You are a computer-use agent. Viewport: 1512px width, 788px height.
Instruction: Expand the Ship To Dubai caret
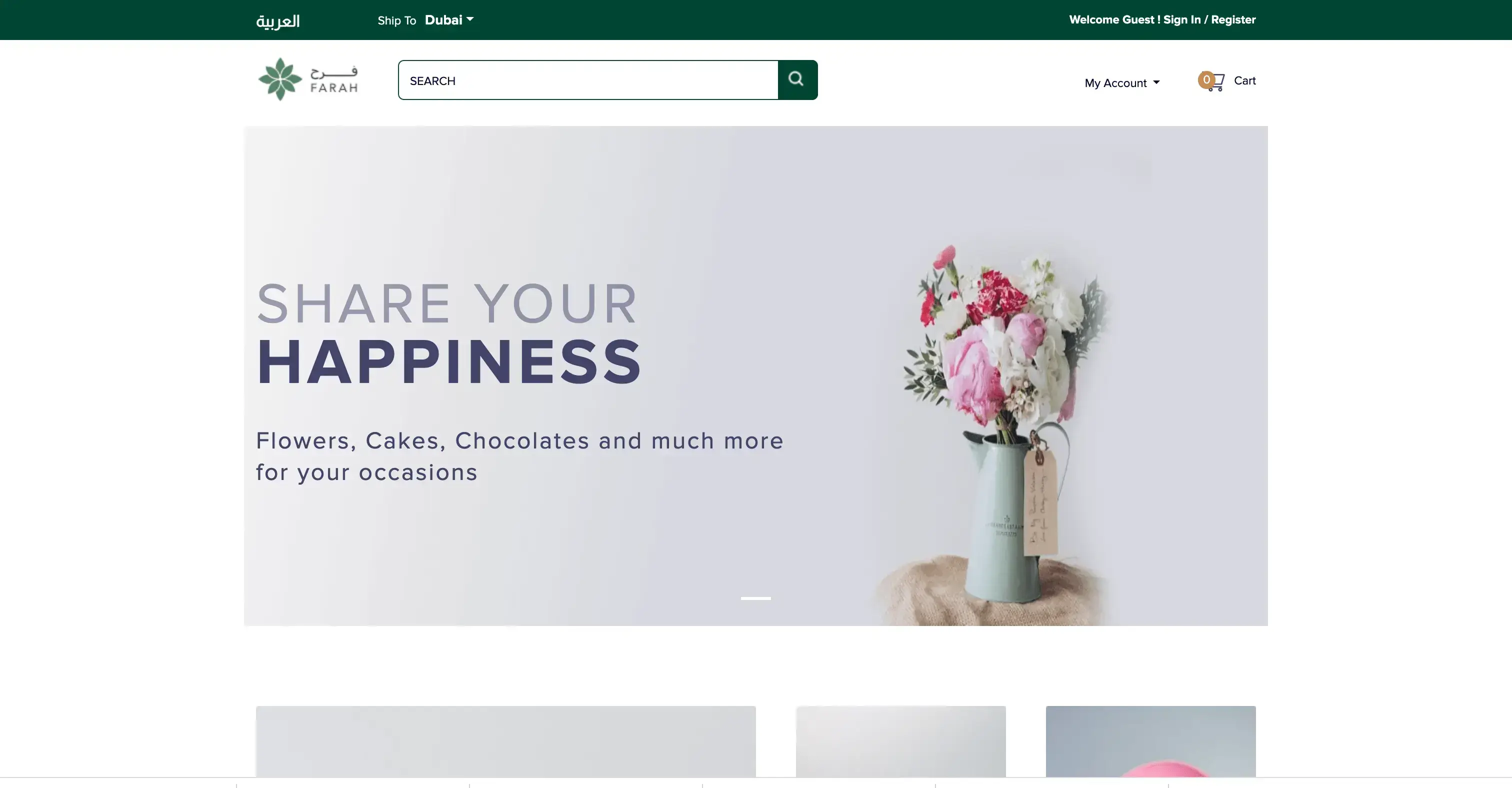pyautogui.click(x=470, y=19)
